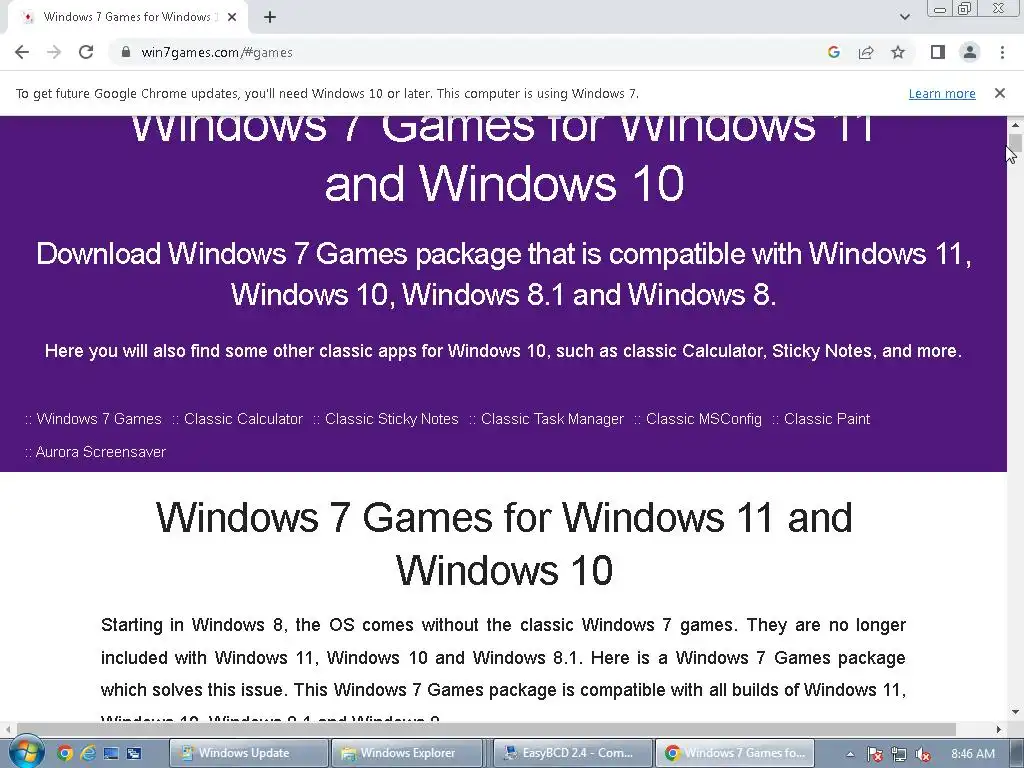Click the 'Download Windows 7 Games package' subtitle
The height and width of the screenshot is (768, 1024).
point(504,274)
